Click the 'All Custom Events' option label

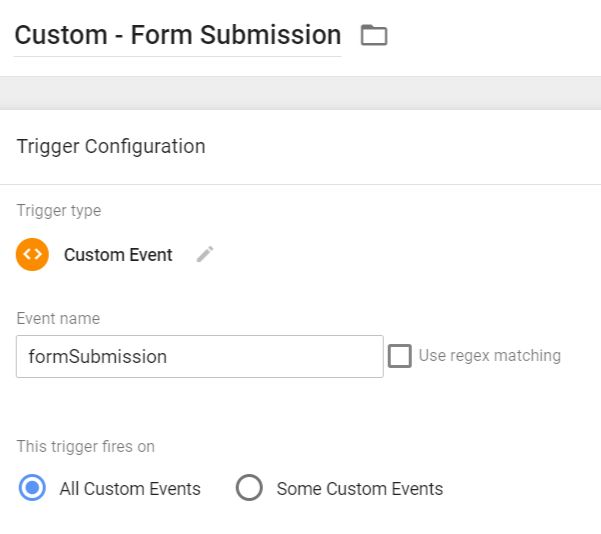(130, 489)
